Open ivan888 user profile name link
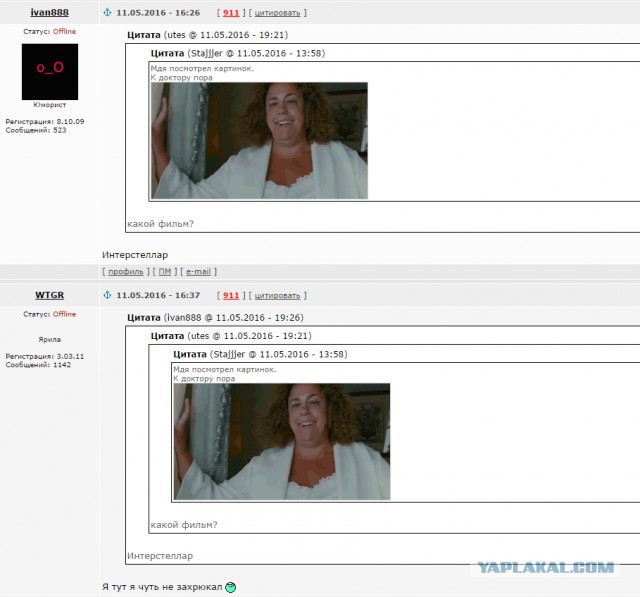 coord(49,12)
